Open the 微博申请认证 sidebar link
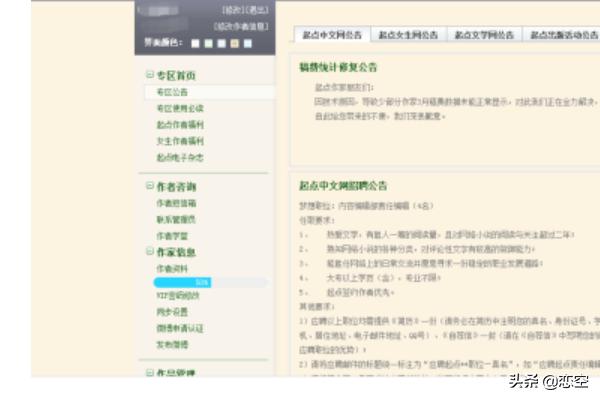The image size is (600, 400). click(180, 328)
